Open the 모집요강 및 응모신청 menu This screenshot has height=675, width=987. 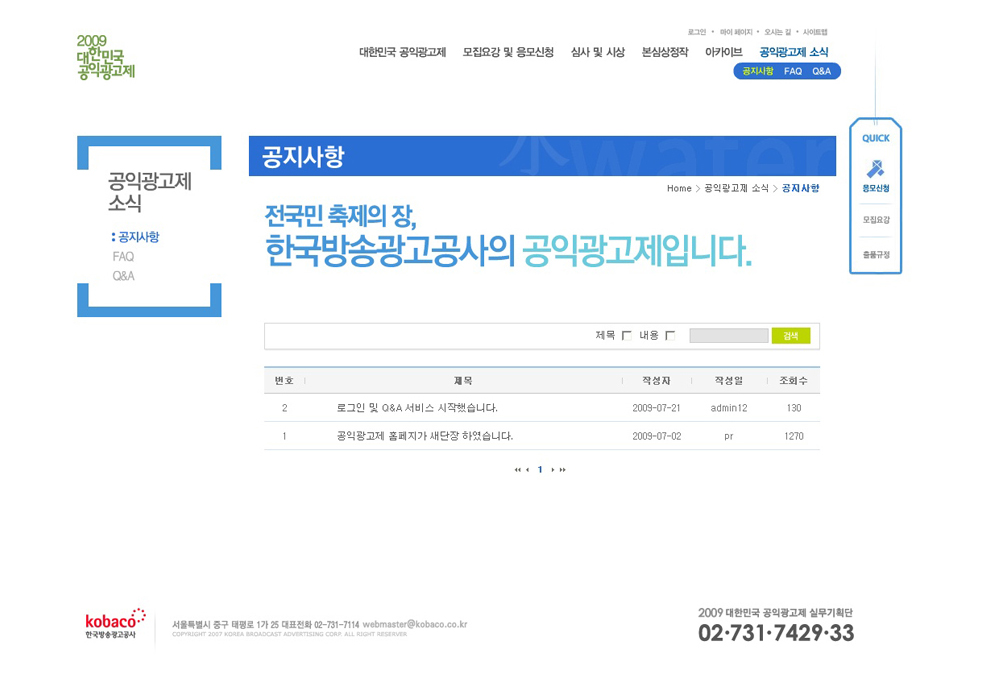[x=508, y=52]
